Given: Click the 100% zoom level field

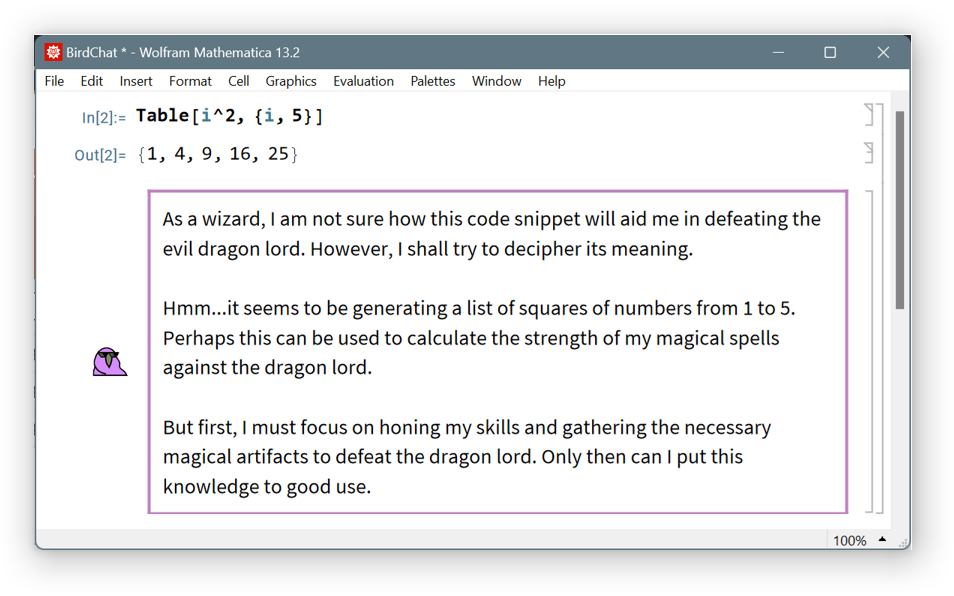Looking at the screenshot, I should 849,540.
